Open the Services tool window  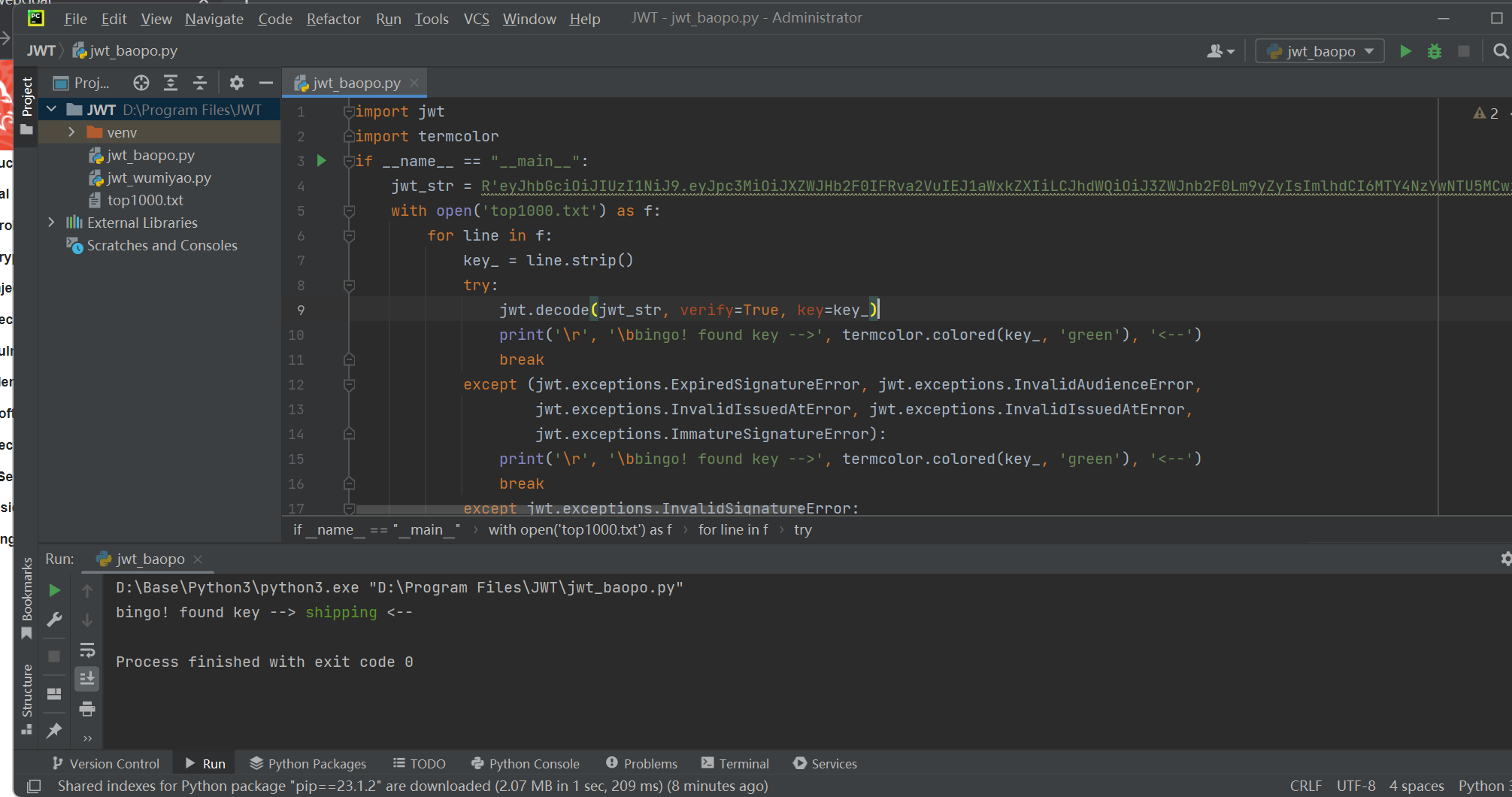tap(825, 763)
